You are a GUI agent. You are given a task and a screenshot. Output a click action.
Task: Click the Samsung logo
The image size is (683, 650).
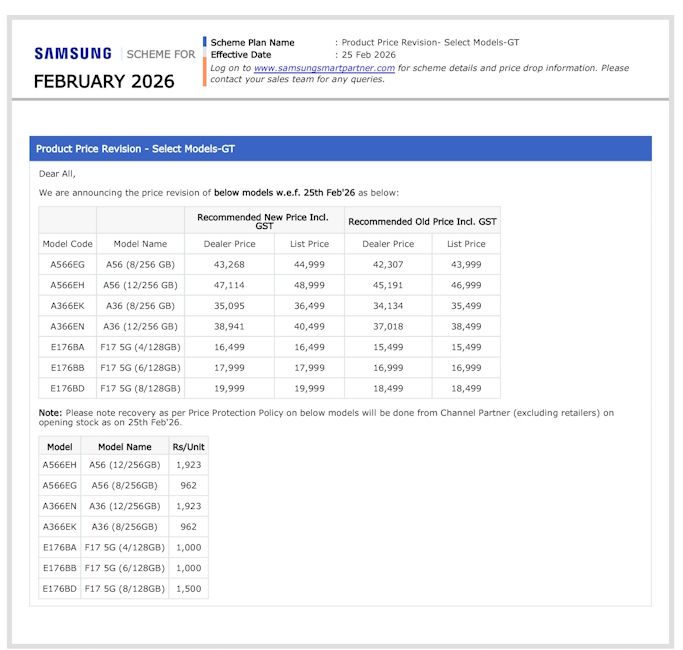[73, 54]
